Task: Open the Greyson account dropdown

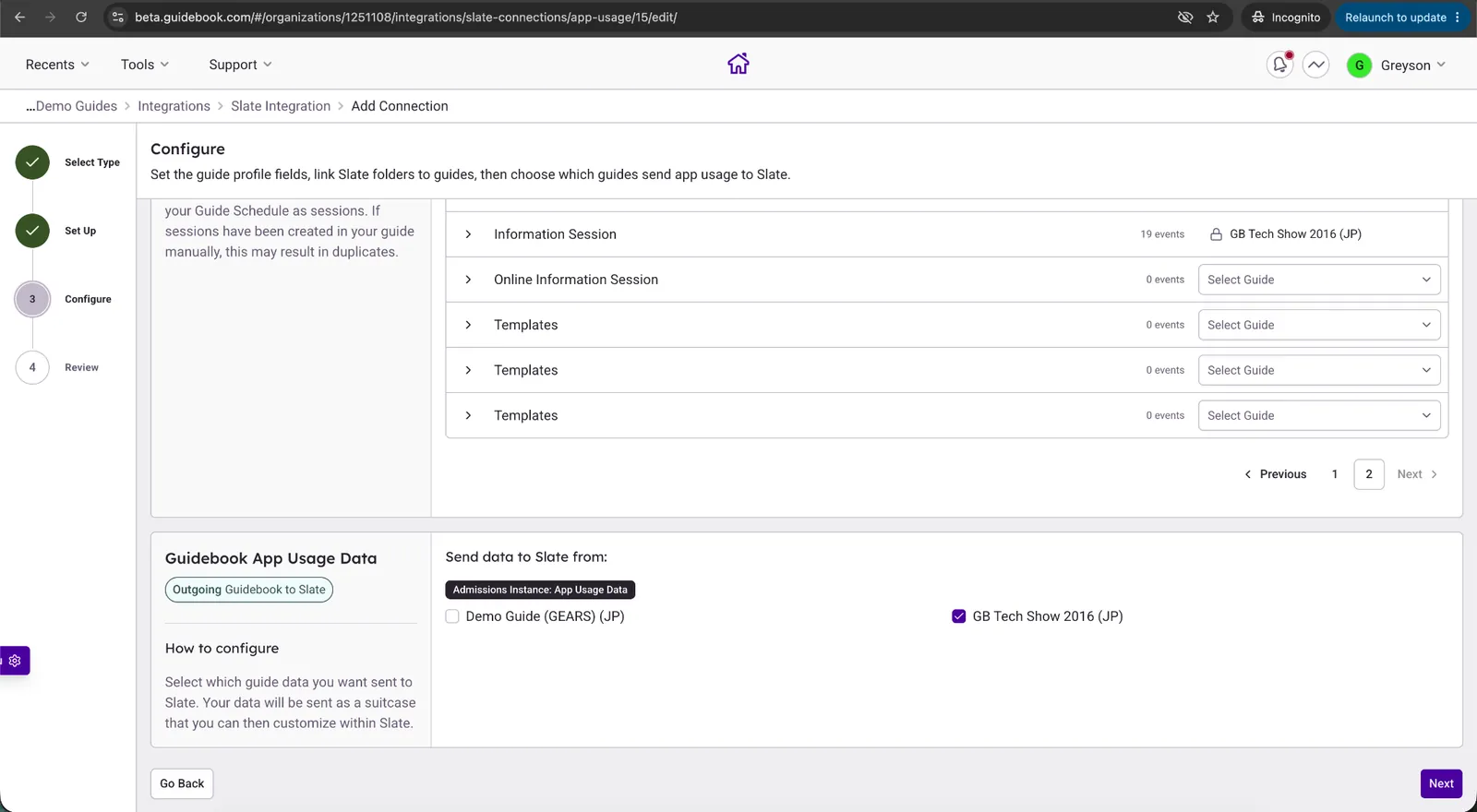Action: [x=1412, y=66]
